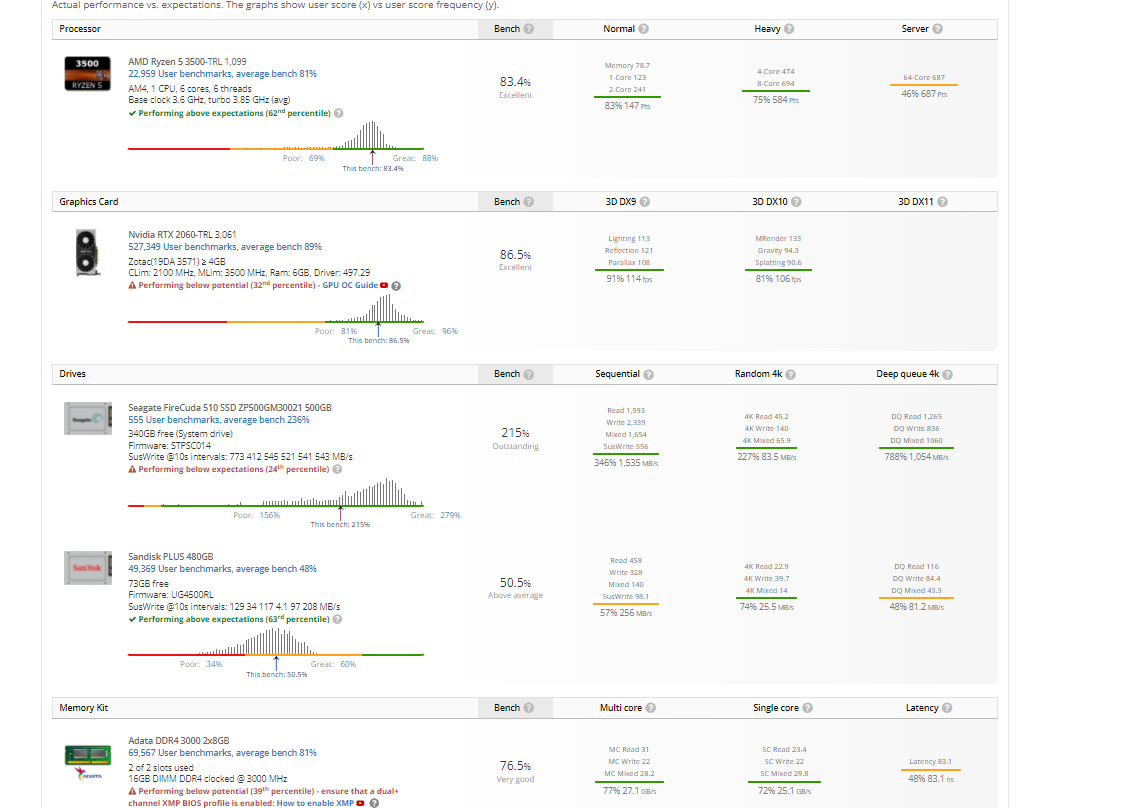Open Seagate FireCuda 510 SSD link

point(230,407)
